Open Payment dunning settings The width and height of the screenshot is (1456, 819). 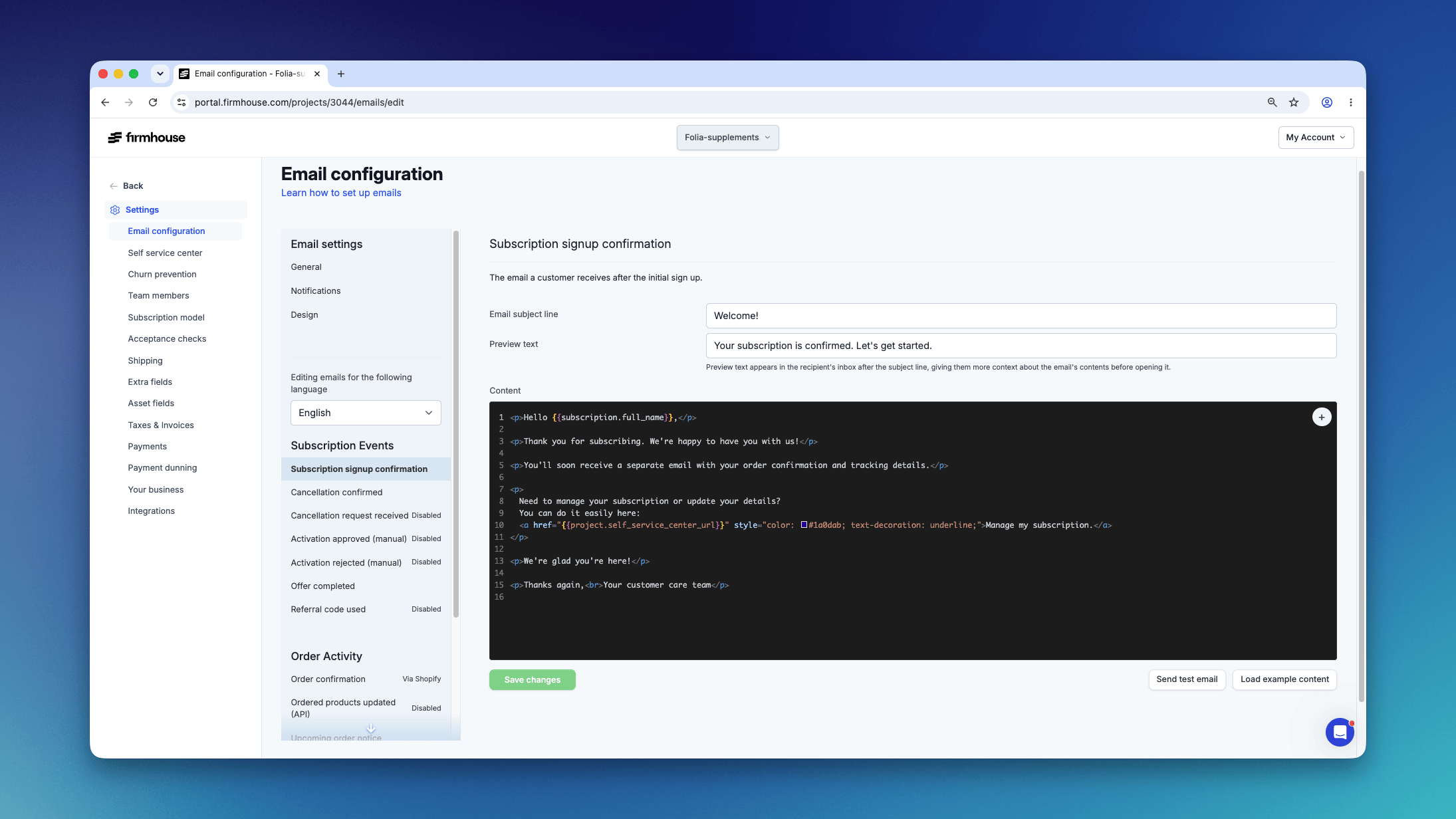(162, 468)
